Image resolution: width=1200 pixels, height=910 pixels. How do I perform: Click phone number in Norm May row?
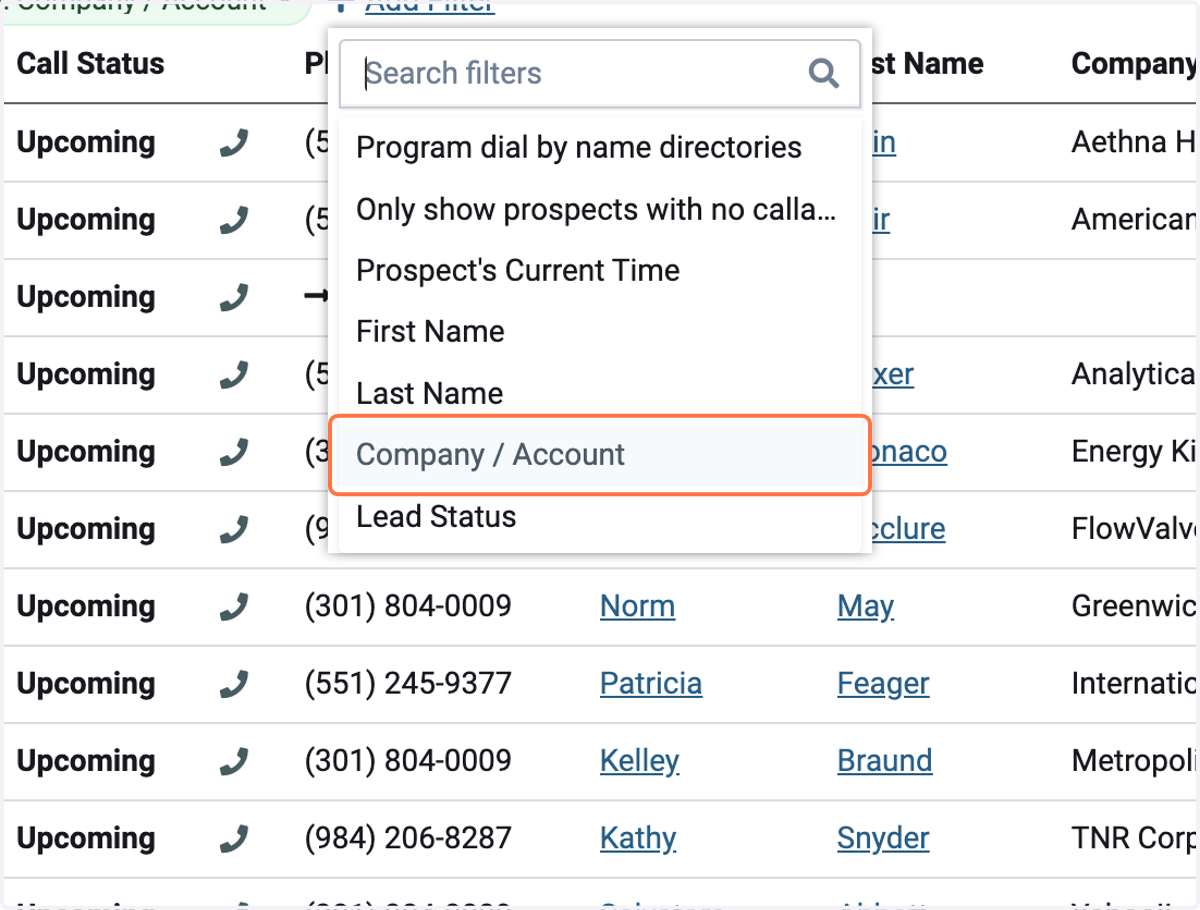(x=408, y=606)
